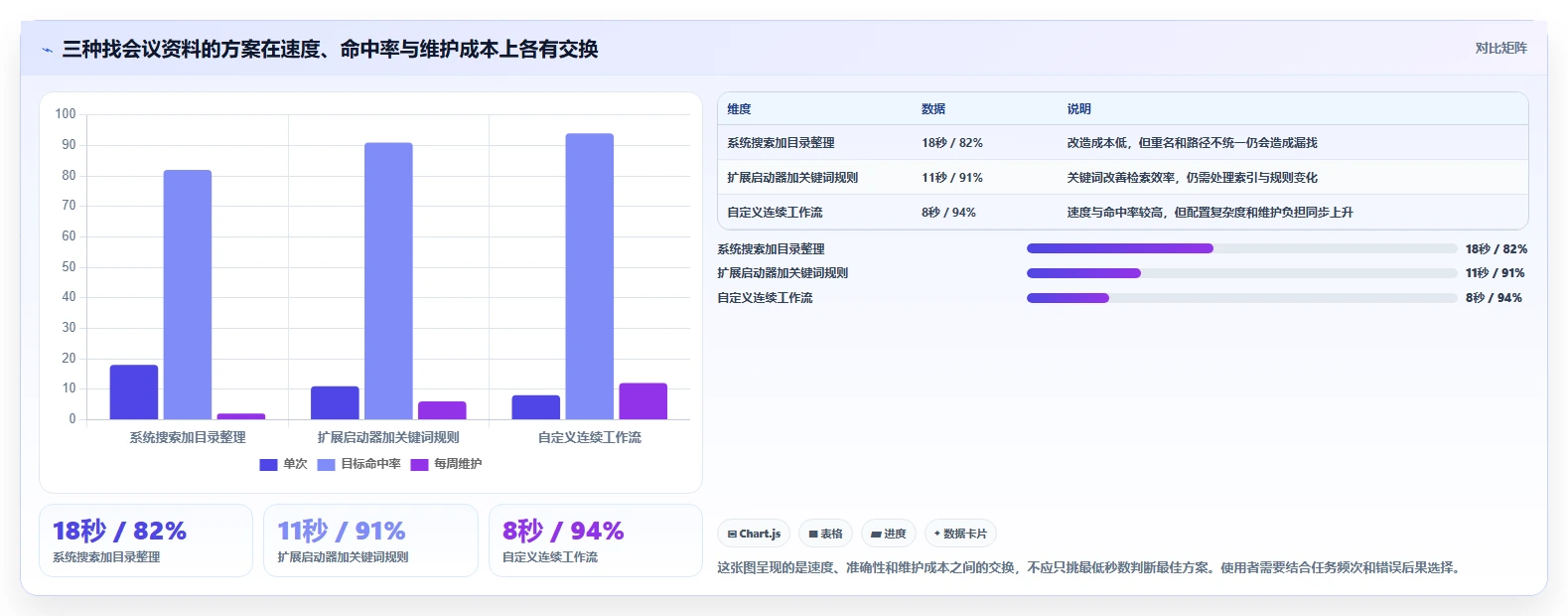
Task: Click the 目标命中率 bar for 自定义连续工作流
Action: (x=590, y=276)
